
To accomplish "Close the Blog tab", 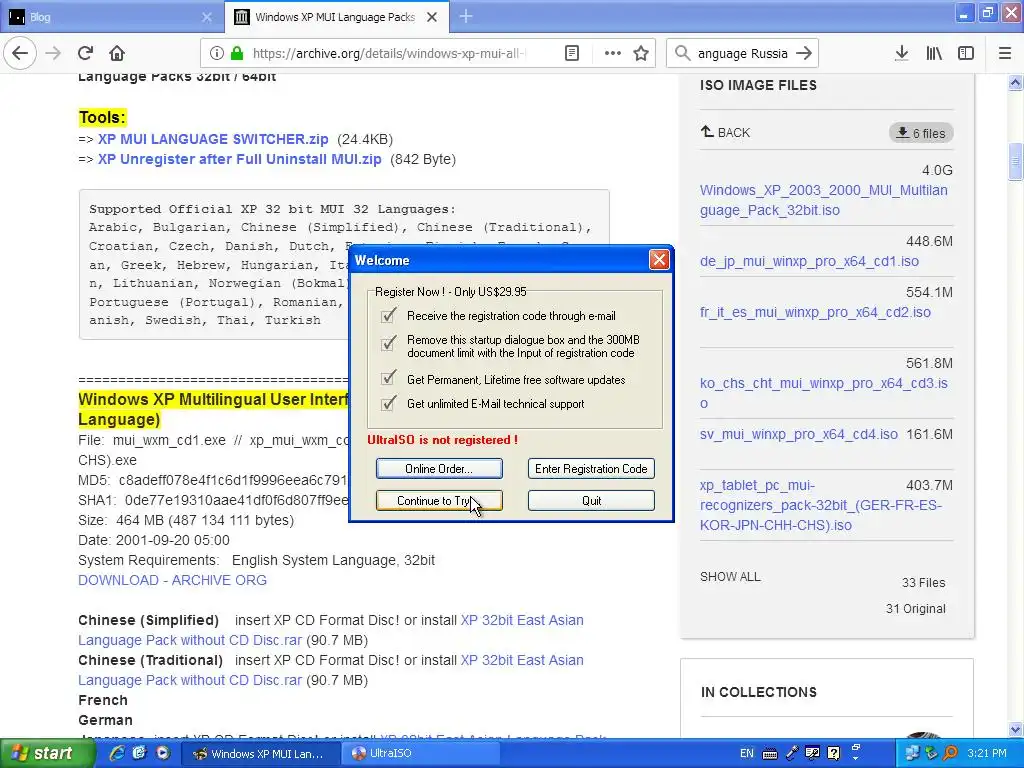I will pyautogui.click(x=207, y=17).
